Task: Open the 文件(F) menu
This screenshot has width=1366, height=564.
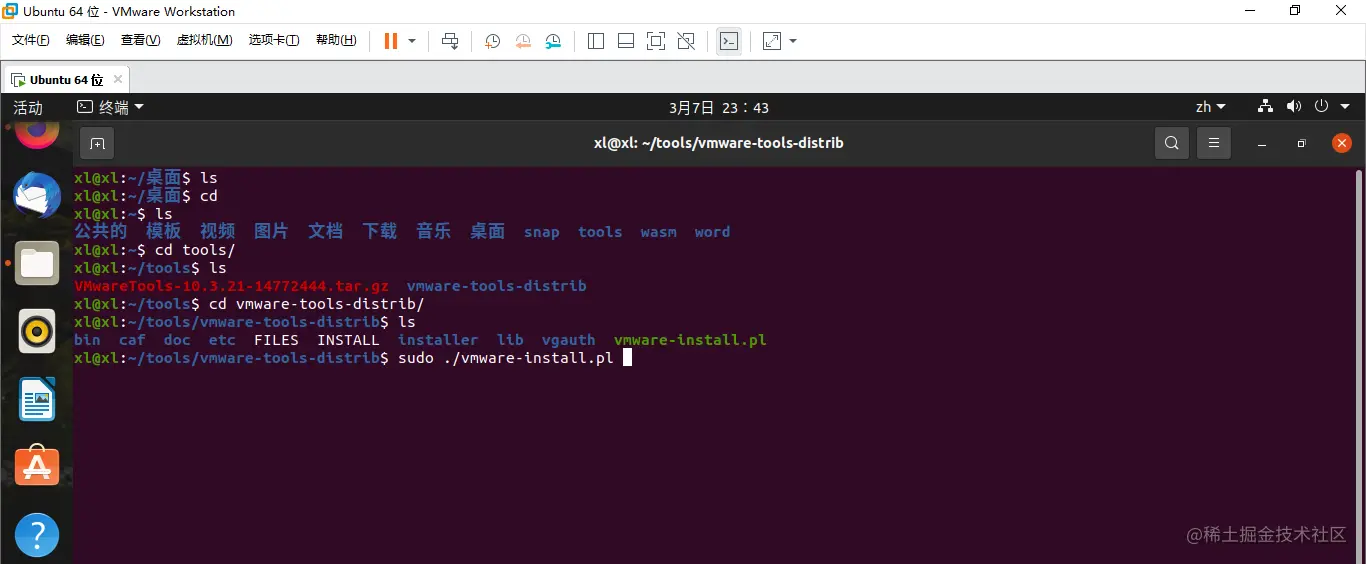Action: point(30,40)
